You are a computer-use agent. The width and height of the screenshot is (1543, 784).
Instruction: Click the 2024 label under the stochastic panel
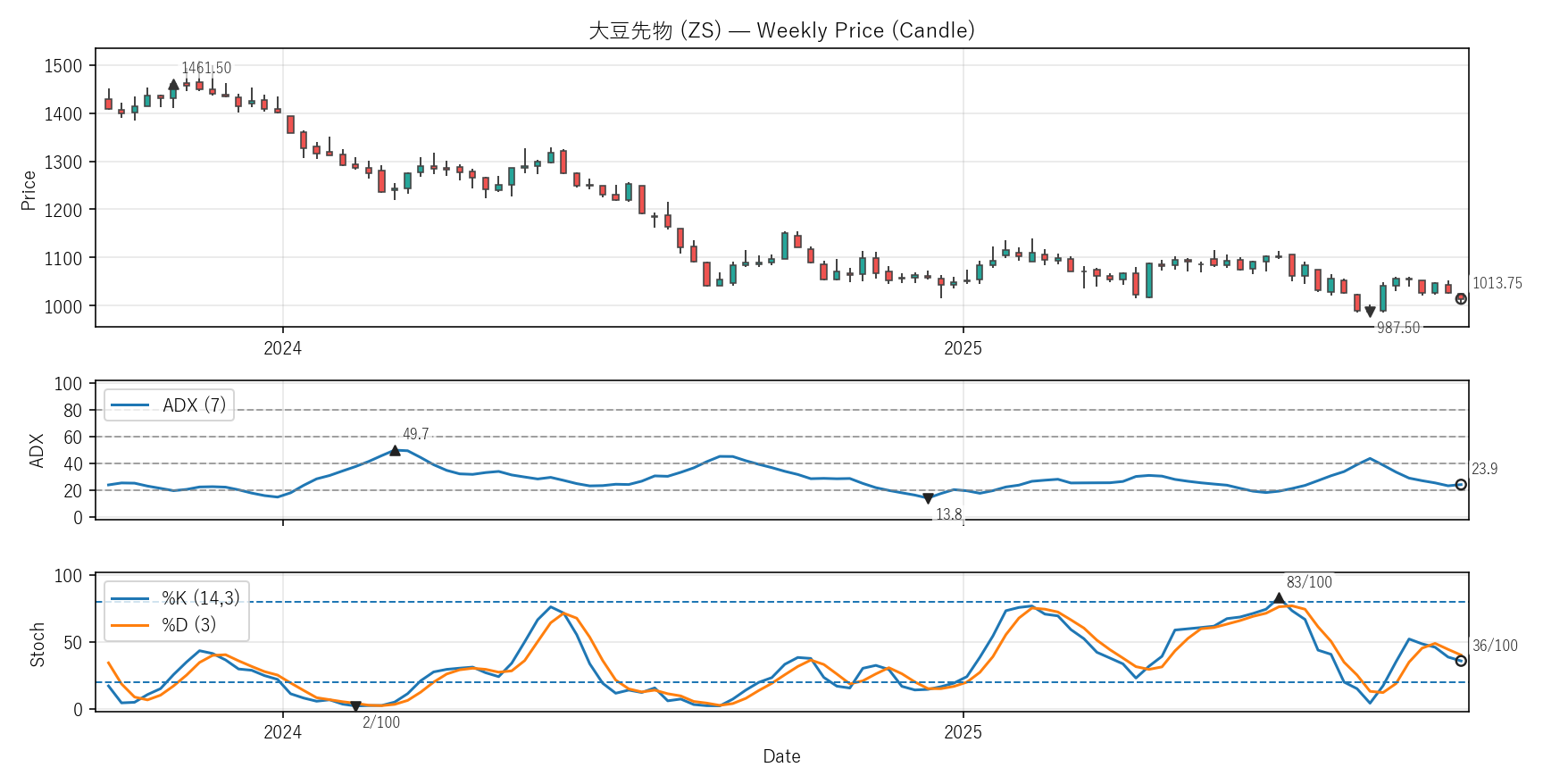(282, 732)
